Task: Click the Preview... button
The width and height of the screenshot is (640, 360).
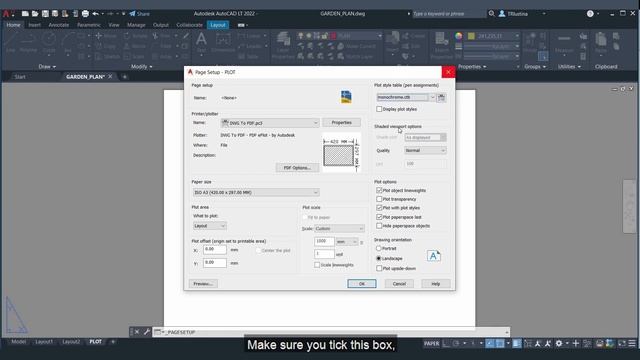Action: [203, 284]
